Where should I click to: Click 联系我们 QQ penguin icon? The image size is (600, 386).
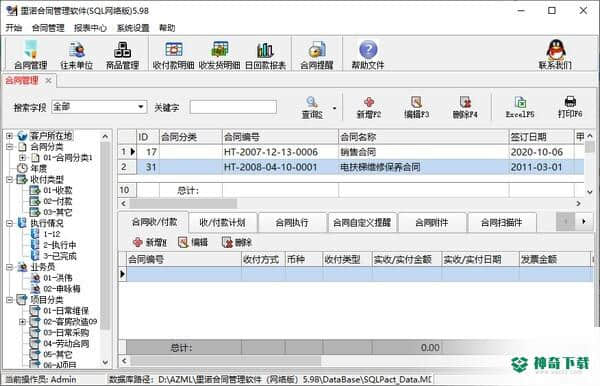(x=555, y=55)
